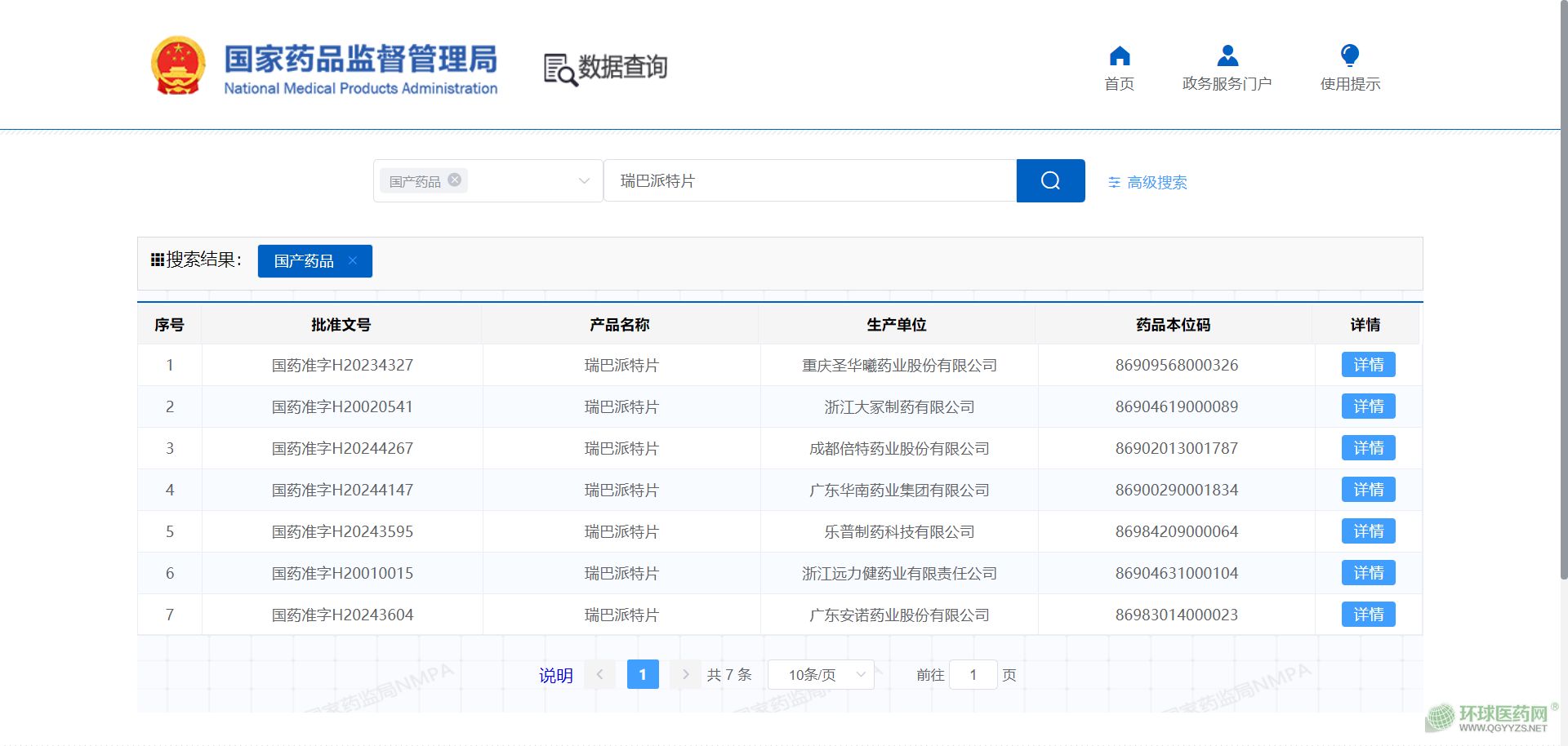Open the 政务服务门户 user portal icon
The height and width of the screenshot is (746, 1568).
[1227, 56]
